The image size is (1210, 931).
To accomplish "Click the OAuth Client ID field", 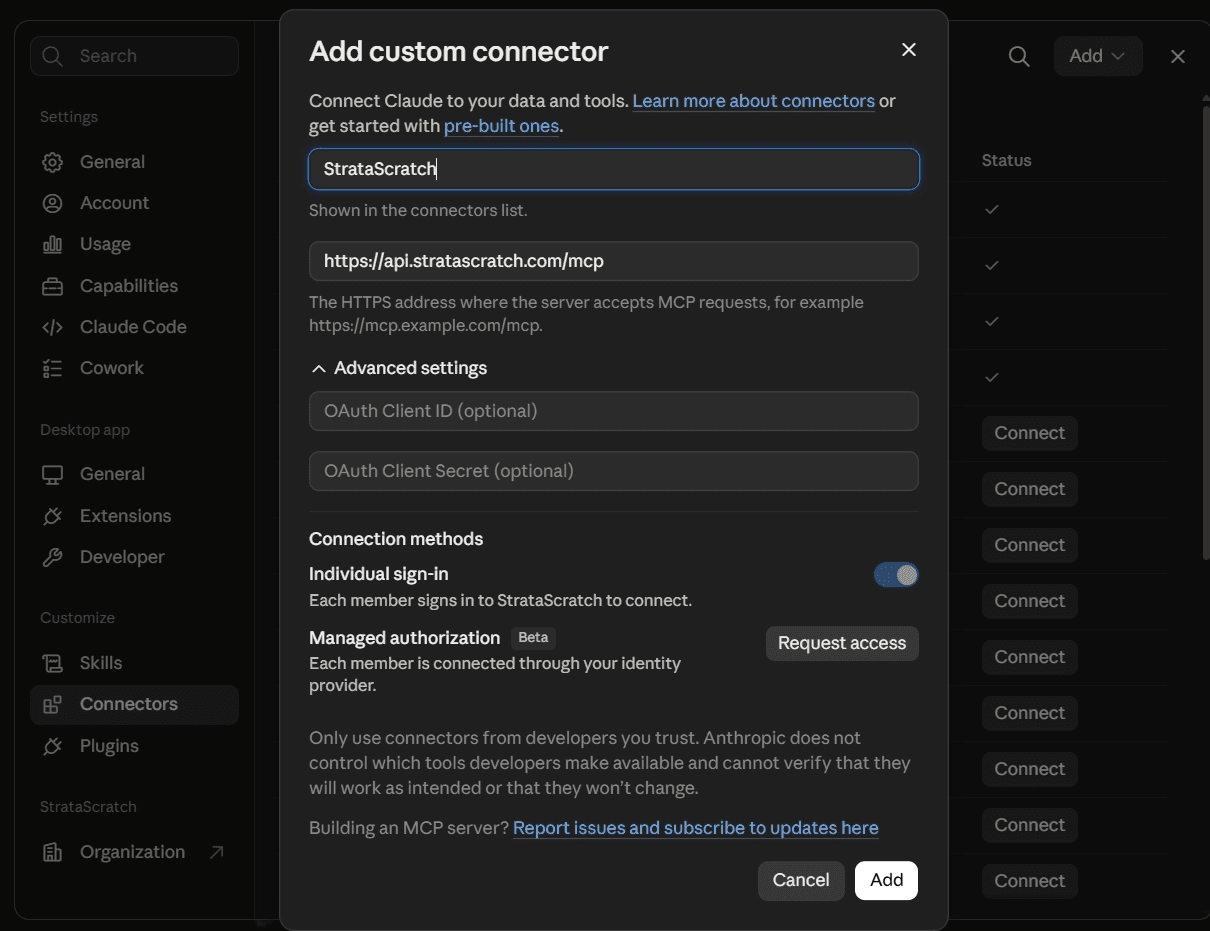I will (x=614, y=411).
